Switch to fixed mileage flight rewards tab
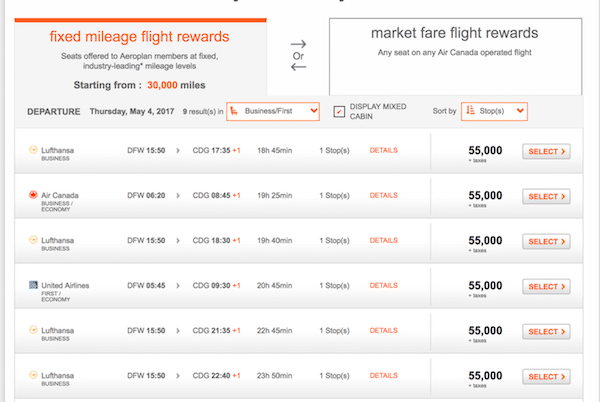 pos(140,57)
